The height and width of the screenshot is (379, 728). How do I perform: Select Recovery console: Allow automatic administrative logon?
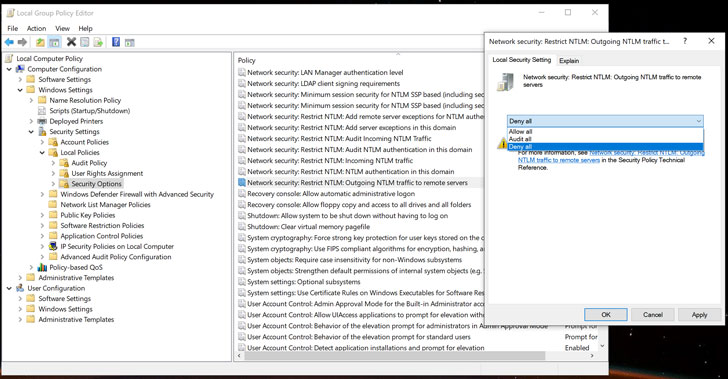[331, 194]
